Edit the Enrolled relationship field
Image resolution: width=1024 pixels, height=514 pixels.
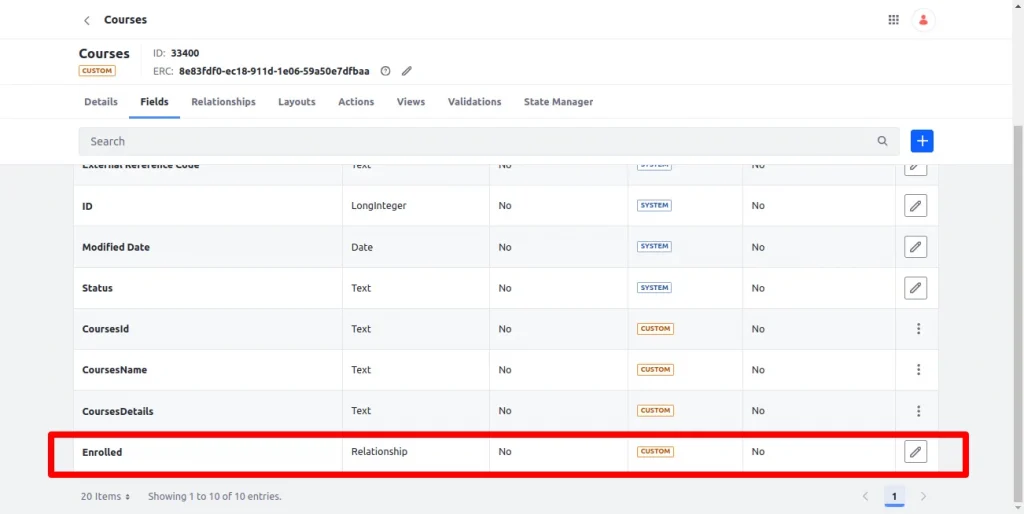click(915, 452)
